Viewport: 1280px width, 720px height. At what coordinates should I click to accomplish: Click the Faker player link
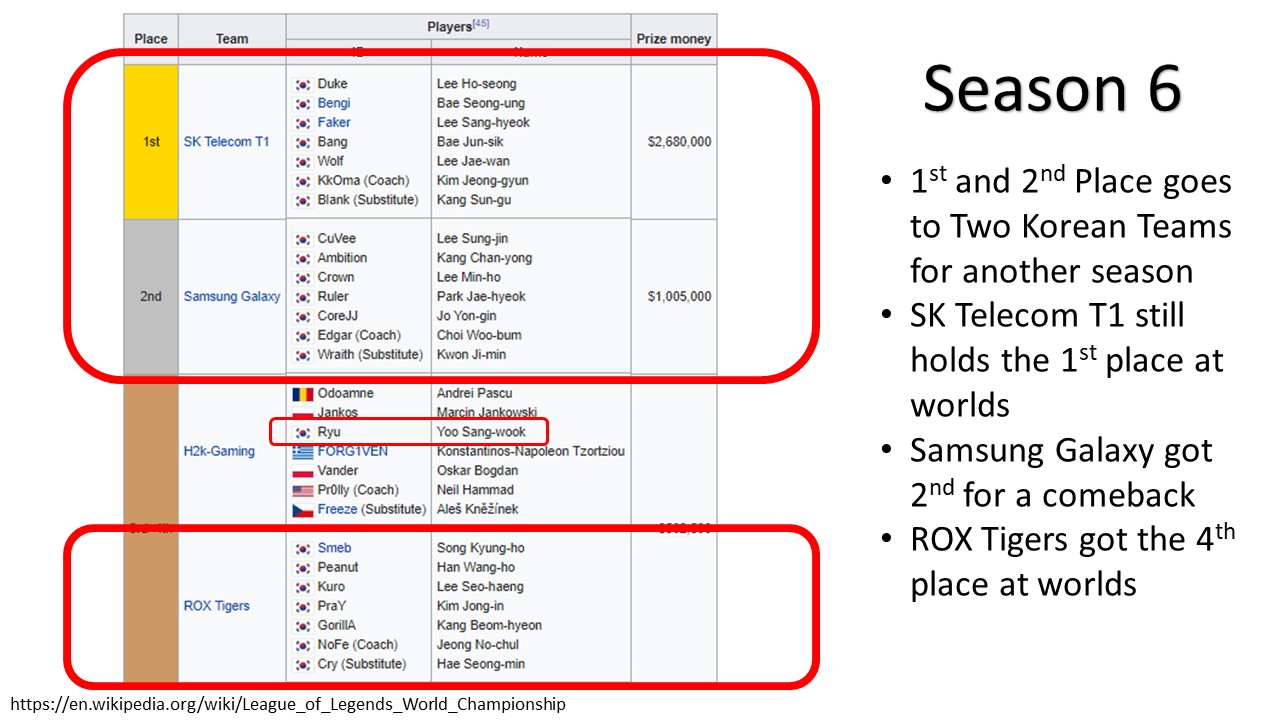coord(334,123)
